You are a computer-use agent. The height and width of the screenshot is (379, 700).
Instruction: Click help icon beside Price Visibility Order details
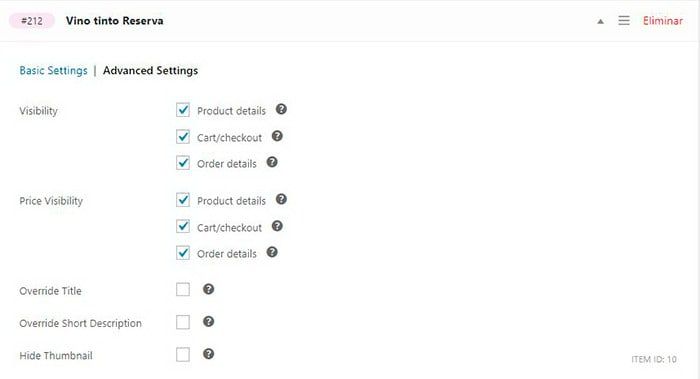[x=272, y=252]
